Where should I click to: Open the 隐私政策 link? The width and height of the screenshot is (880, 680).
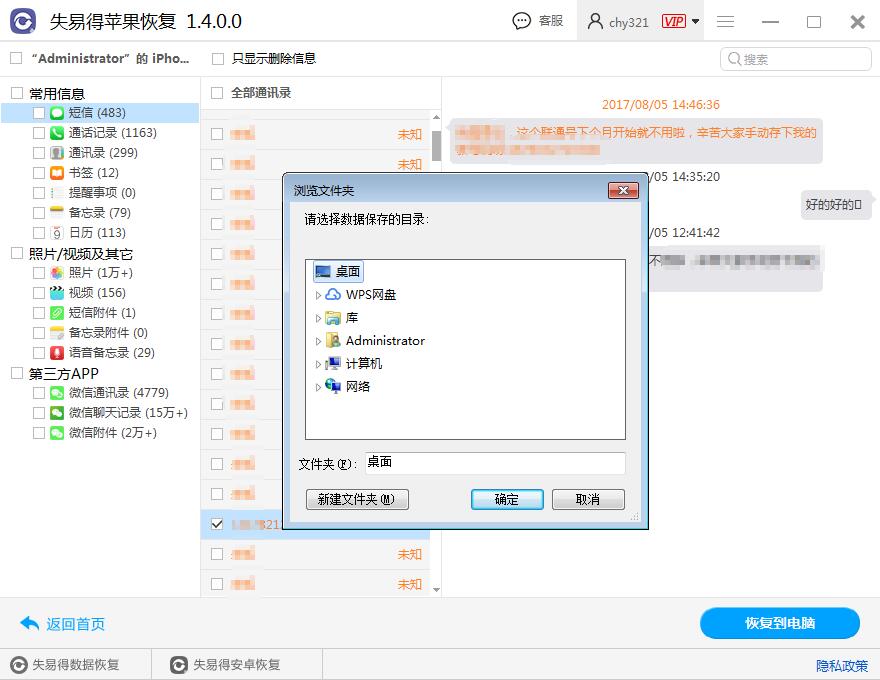(841, 665)
